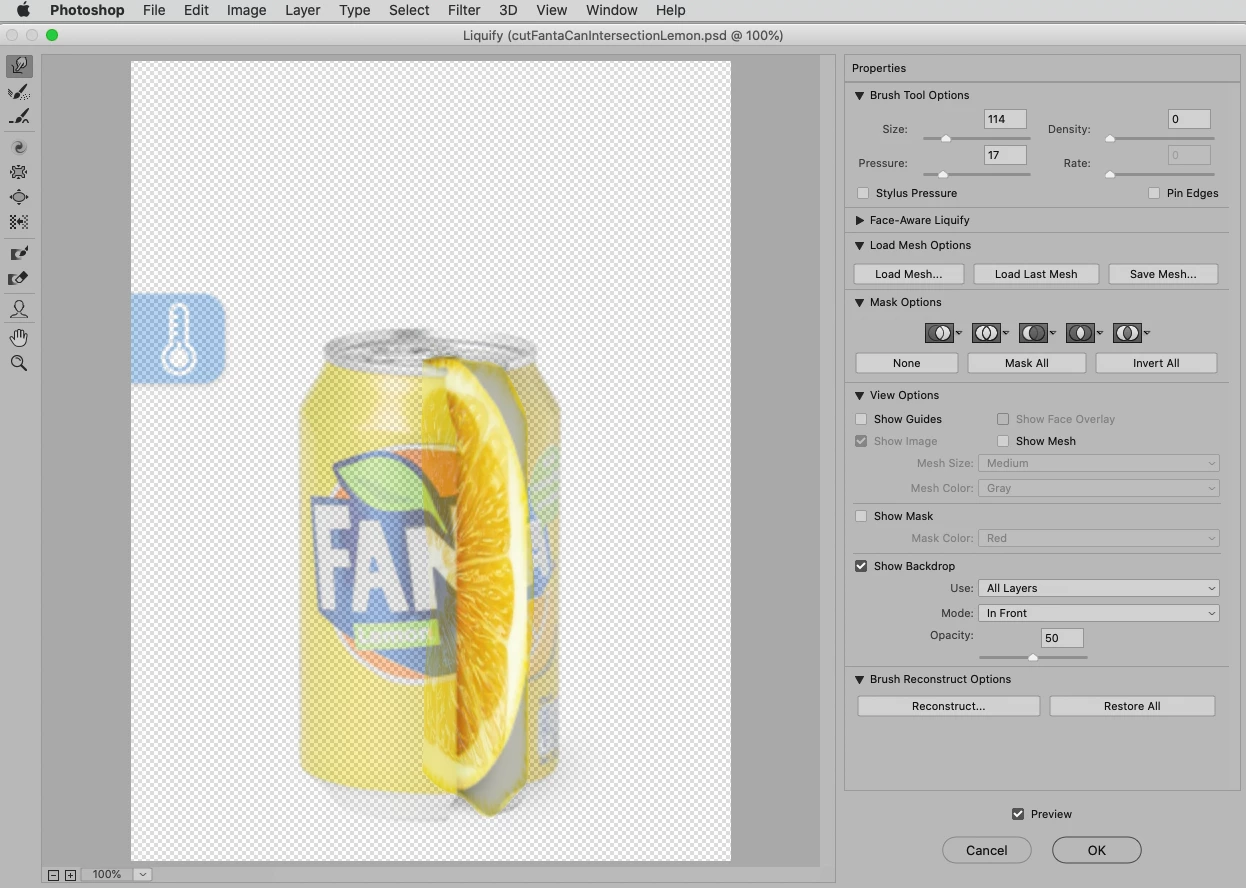Screen dimensions: 1246x888
Task: Open the Layer menu
Action: point(302,10)
